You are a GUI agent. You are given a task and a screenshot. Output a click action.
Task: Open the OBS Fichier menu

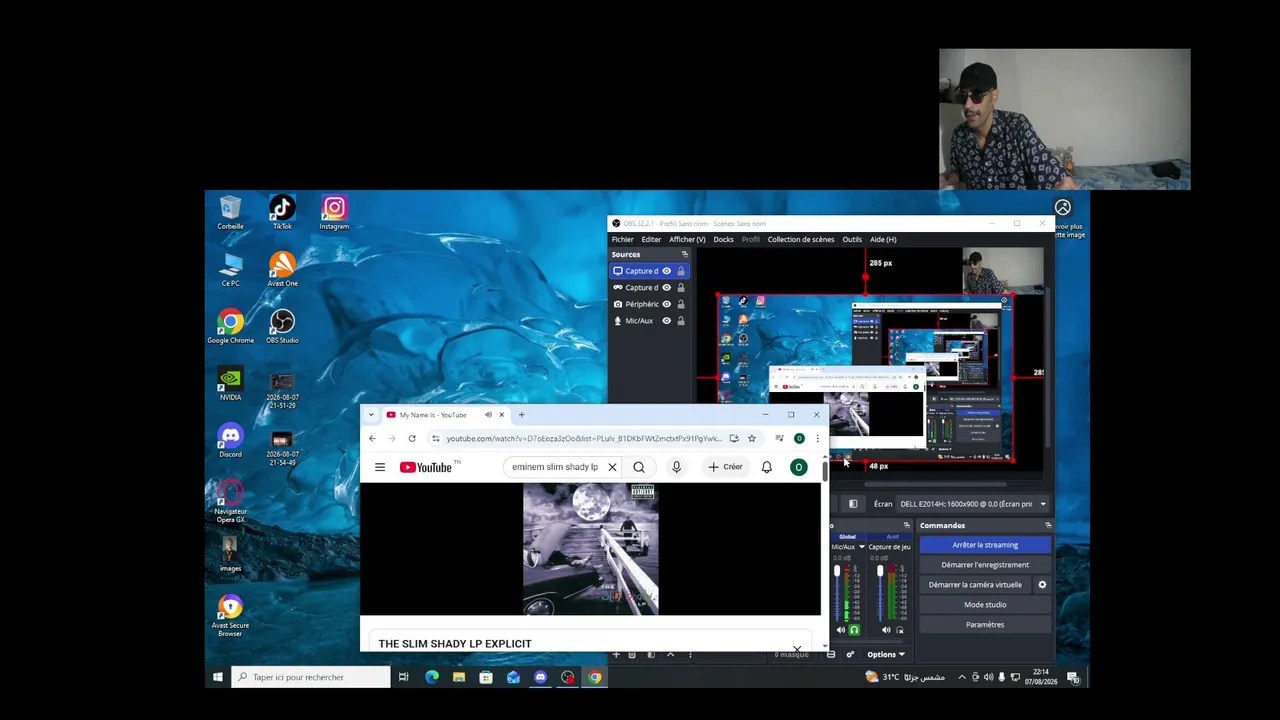(622, 239)
